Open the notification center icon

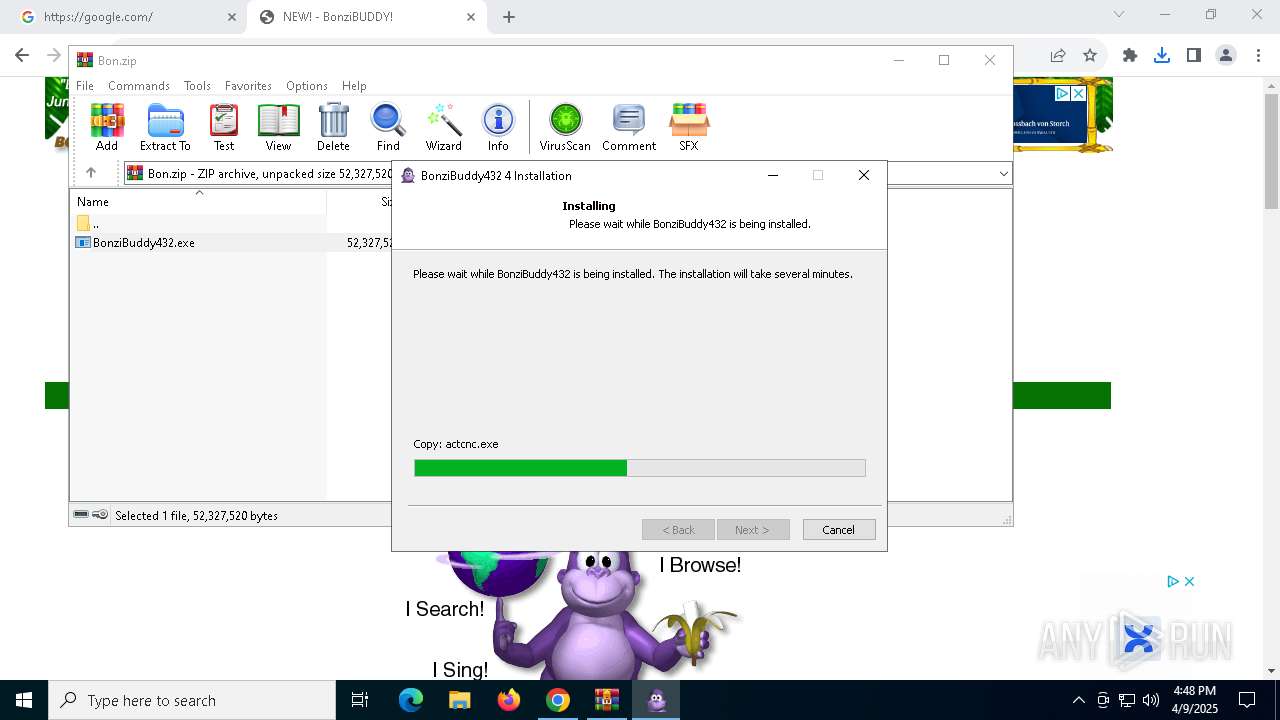(1247, 700)
